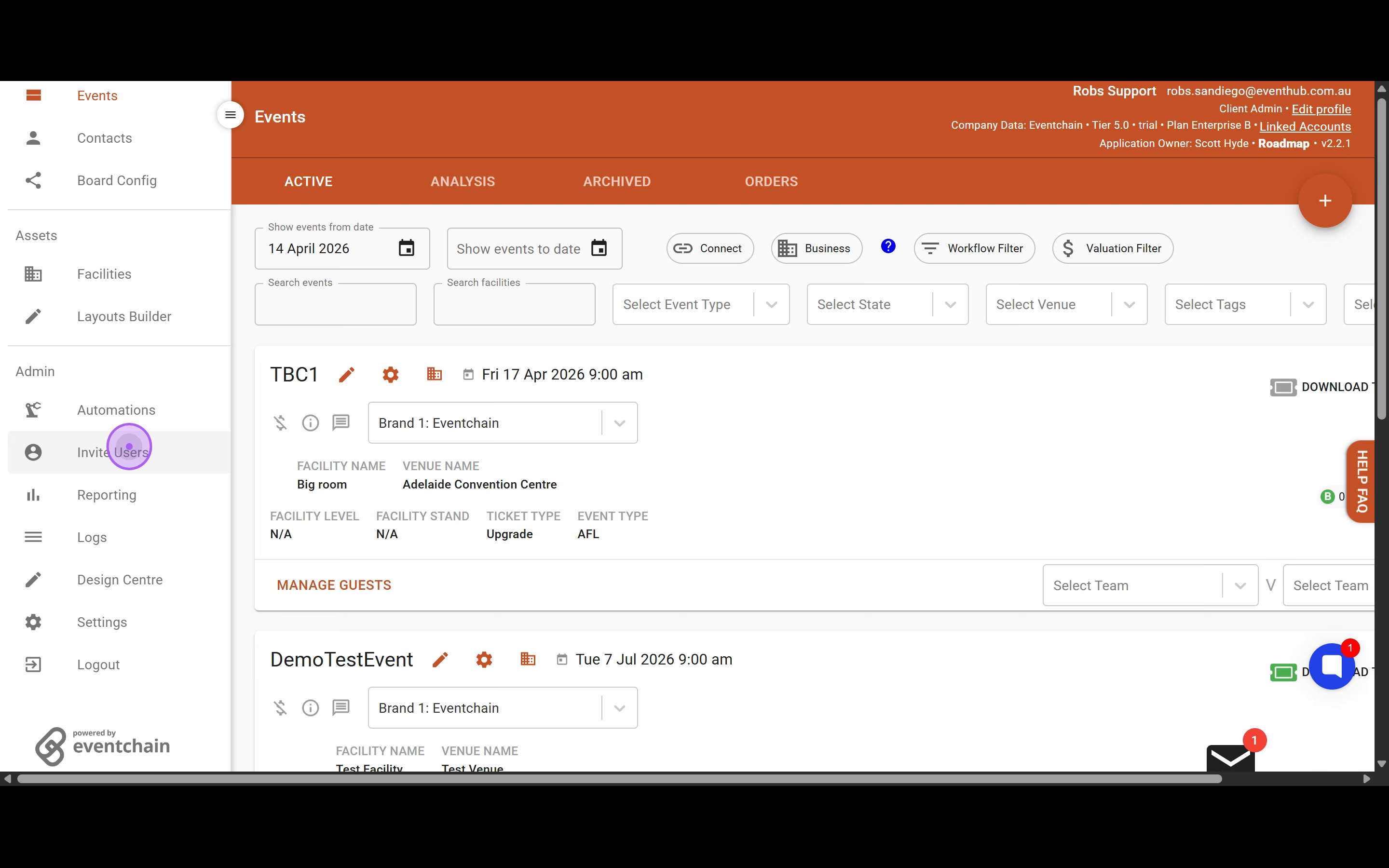Focus the Search facilities field
Screen dimensions: 1389x868
[514, 305]
